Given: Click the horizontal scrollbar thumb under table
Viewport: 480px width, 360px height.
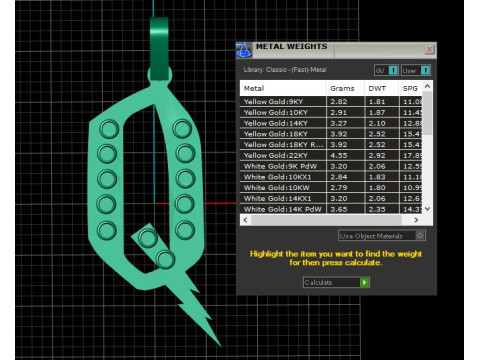Looking at the screenshot, I should (x=326, y=220).
